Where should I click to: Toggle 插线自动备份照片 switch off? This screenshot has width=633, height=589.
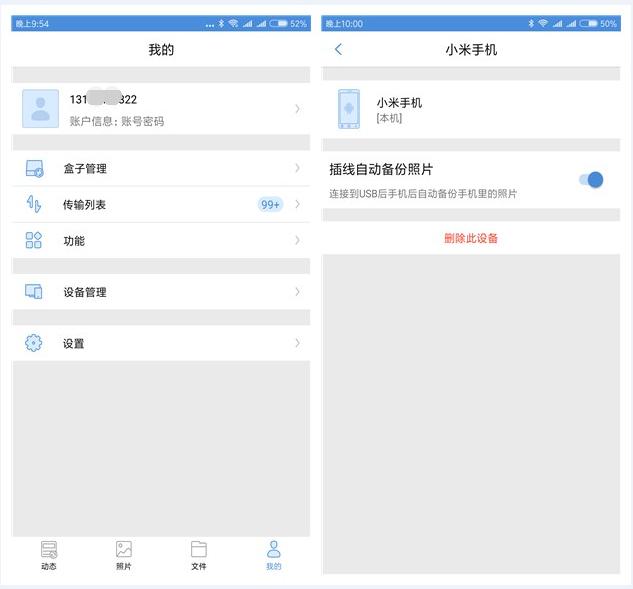(591, 180)
